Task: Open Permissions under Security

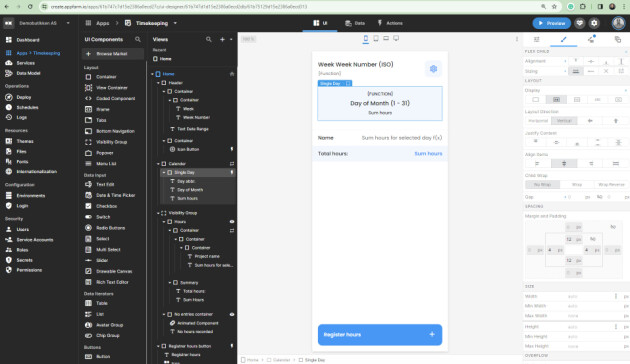Action: 29,270
